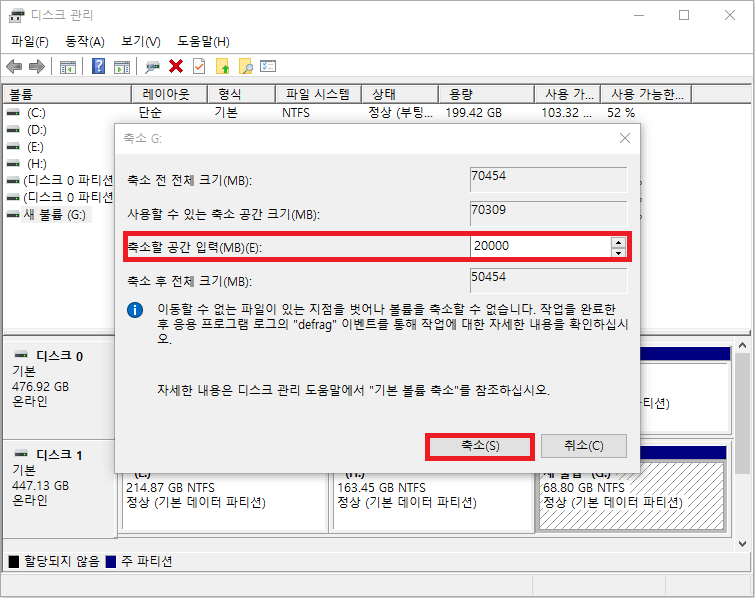Screen dimensions: 755x598
Task: Select the (H:) volume row
Action: click(x=37, y=163)
